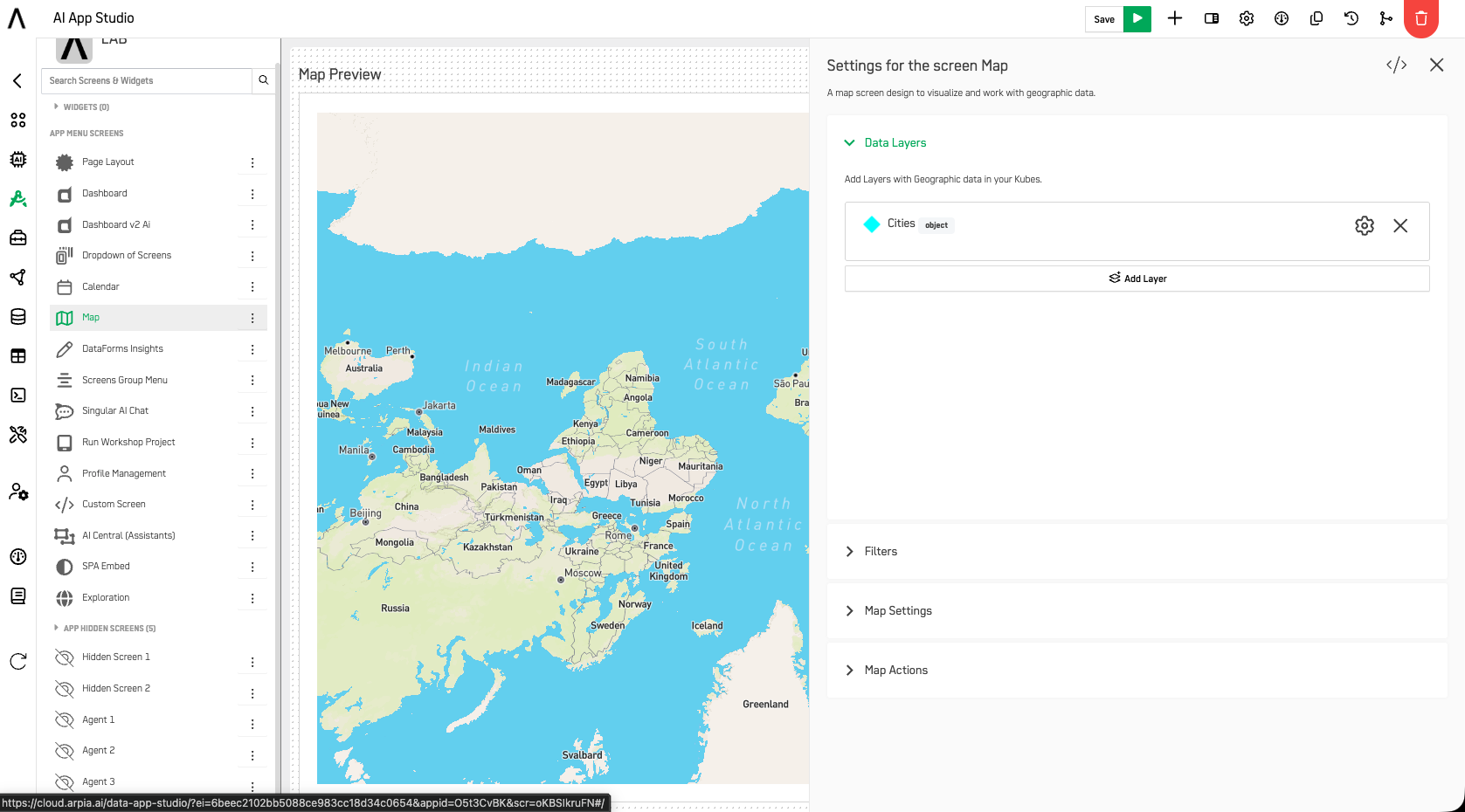Click the Save button
Viewport: 1465px width, 812px height.
click(x=1104, y=18)
